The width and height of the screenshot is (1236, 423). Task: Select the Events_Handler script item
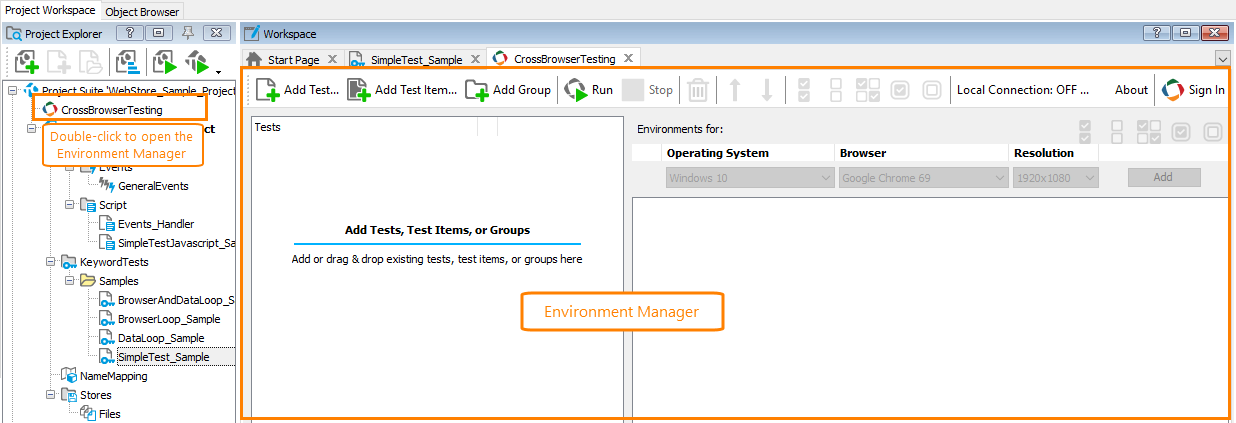click(156, 224)
